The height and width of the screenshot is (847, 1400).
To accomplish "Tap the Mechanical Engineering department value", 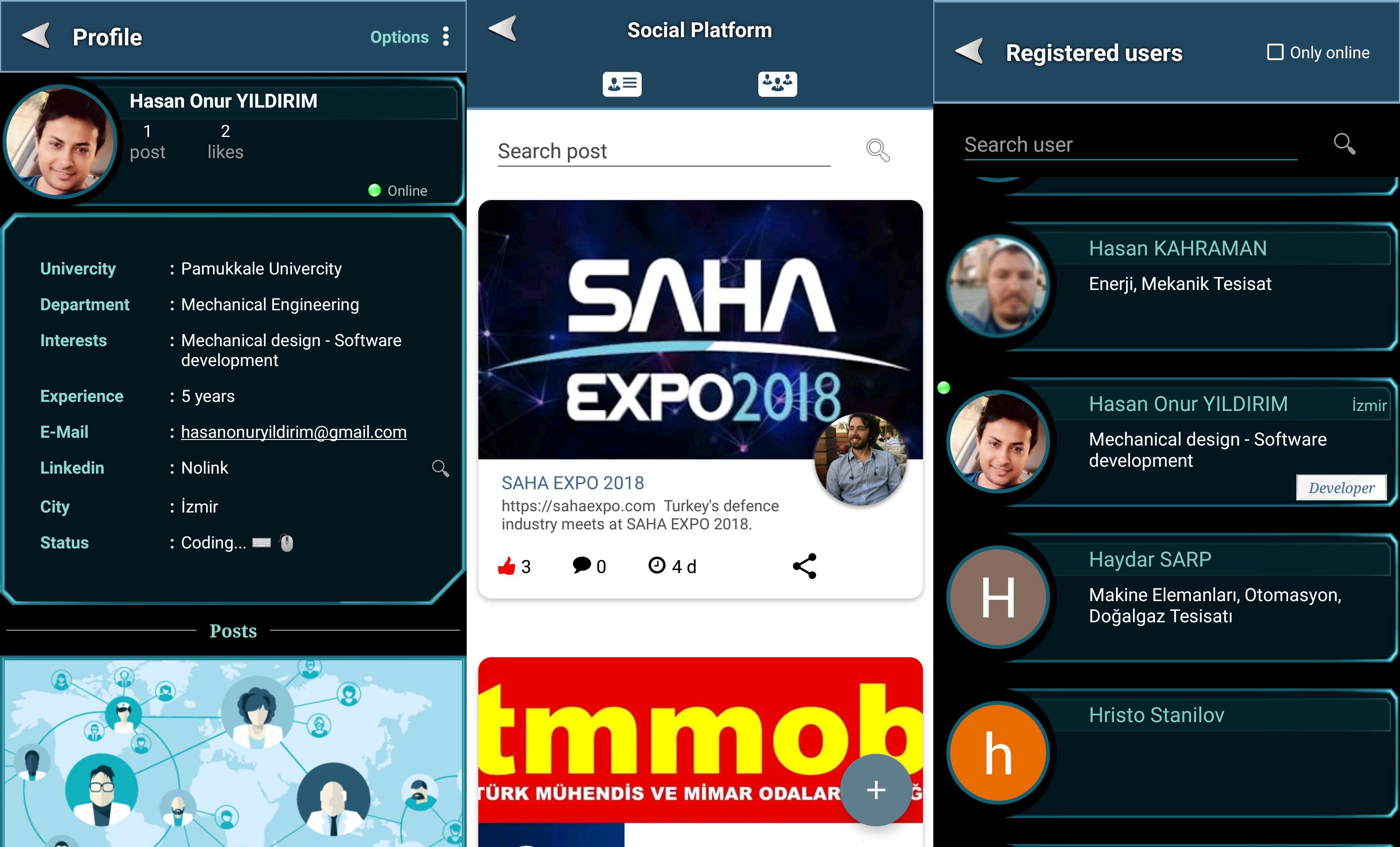I will (x=270, y=305).
